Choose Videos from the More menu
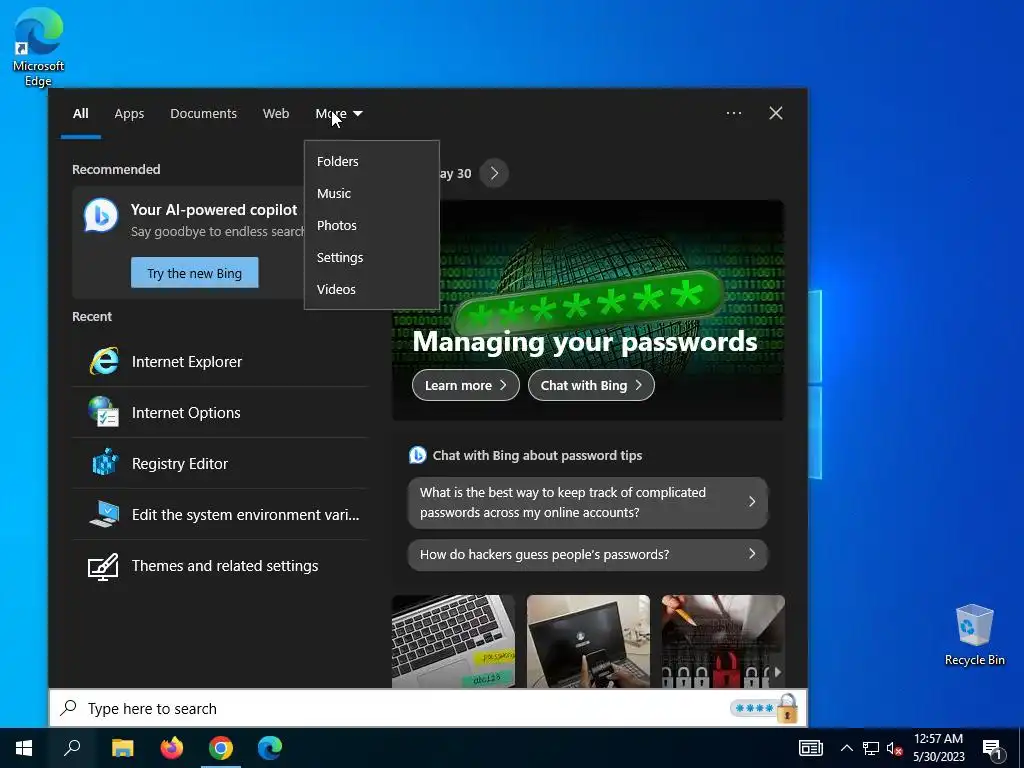The width and height of the screenshot is (1024, 768). coord(372,289)
